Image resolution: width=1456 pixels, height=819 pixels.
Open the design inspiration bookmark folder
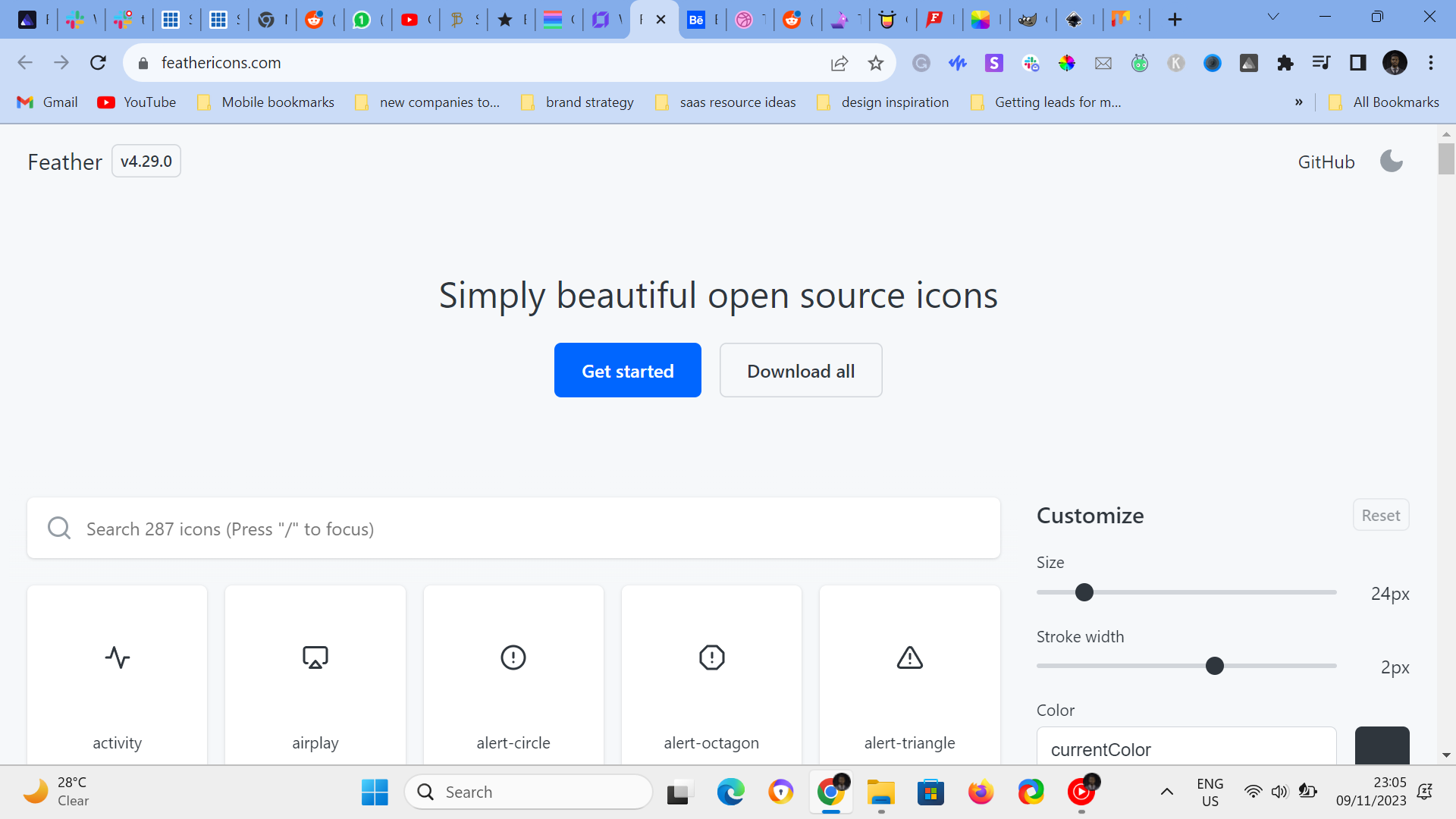point(884,102)
